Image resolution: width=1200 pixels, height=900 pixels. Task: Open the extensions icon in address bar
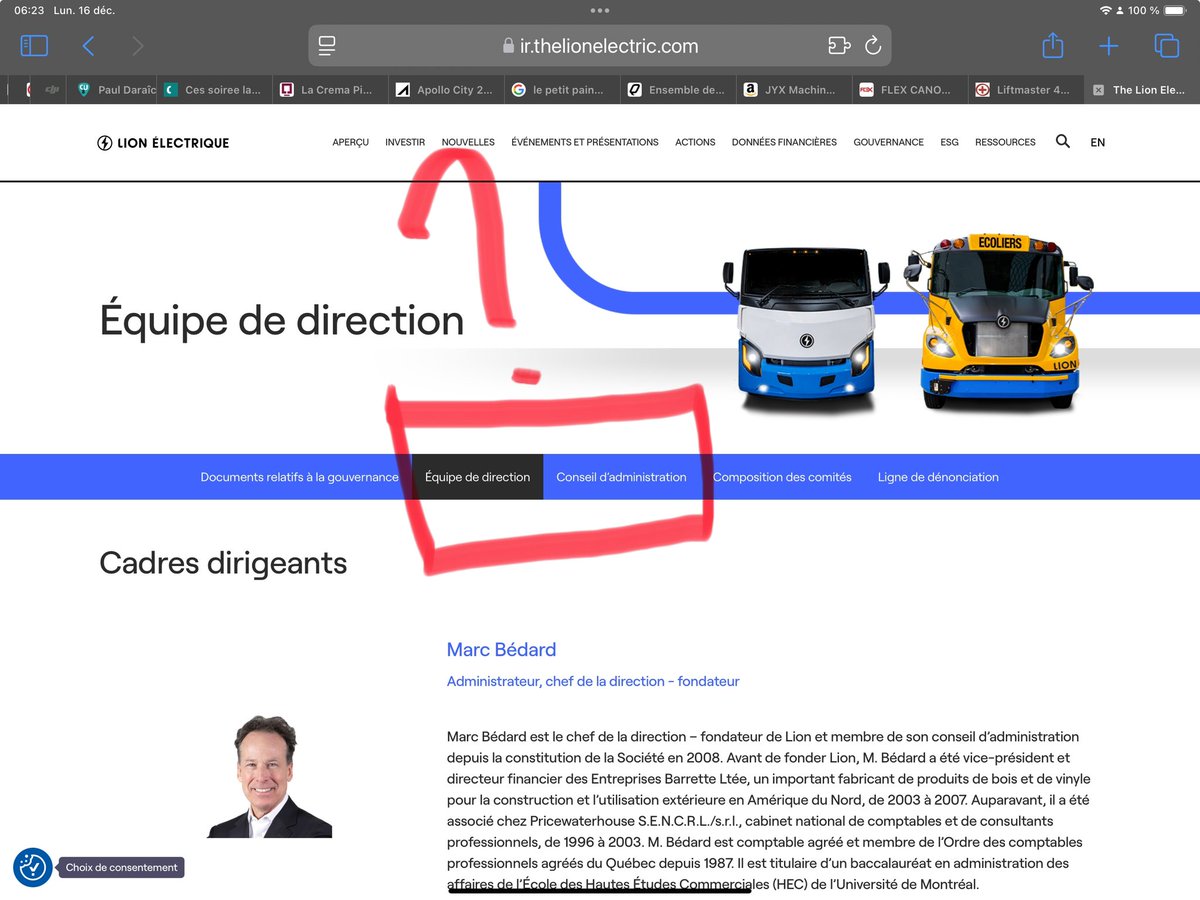(839, 46)
